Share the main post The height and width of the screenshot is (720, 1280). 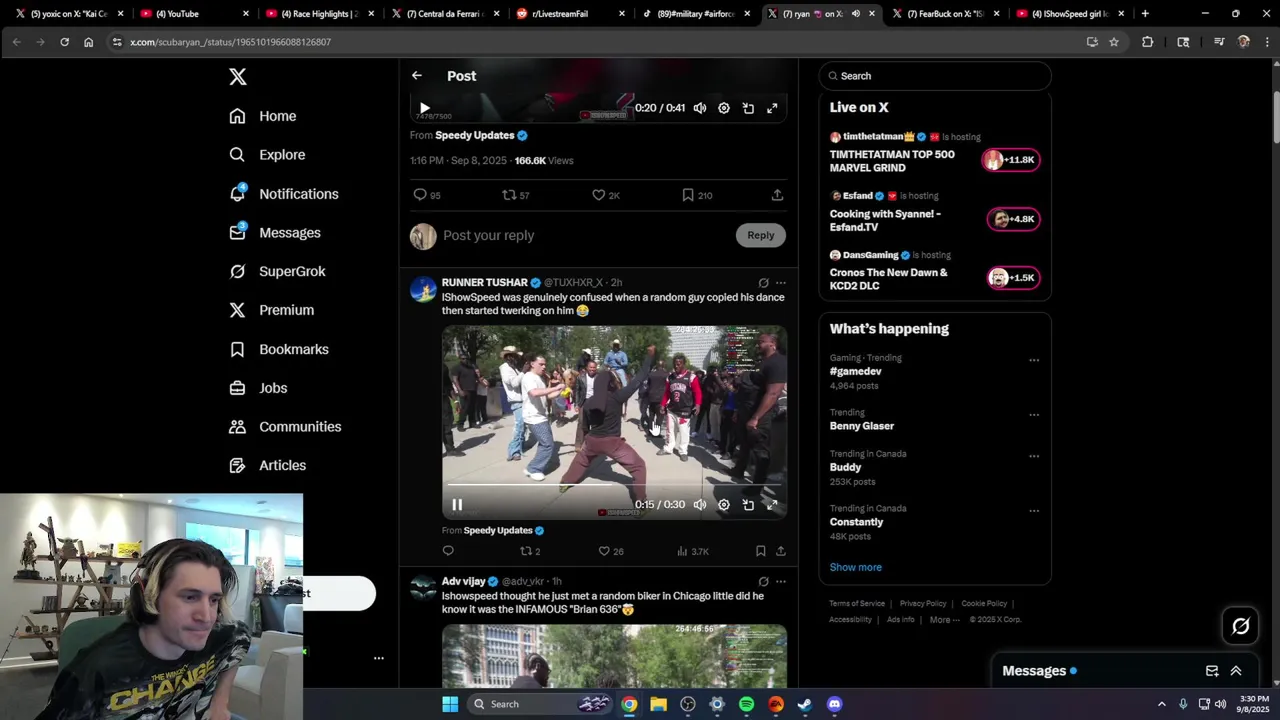[x=777, y=195]
